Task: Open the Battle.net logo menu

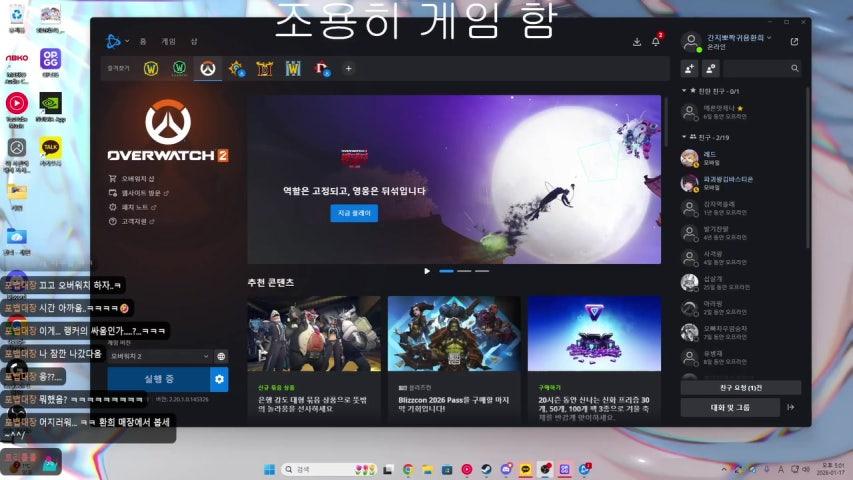Action: click(x=113, y=41)
